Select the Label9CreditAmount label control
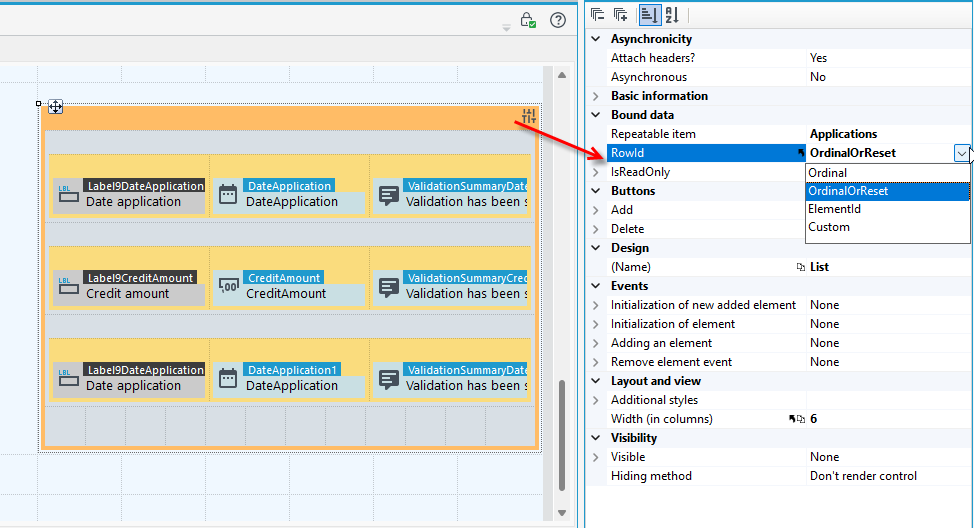The width and height of the screenshot is (974, 528). 129,286
